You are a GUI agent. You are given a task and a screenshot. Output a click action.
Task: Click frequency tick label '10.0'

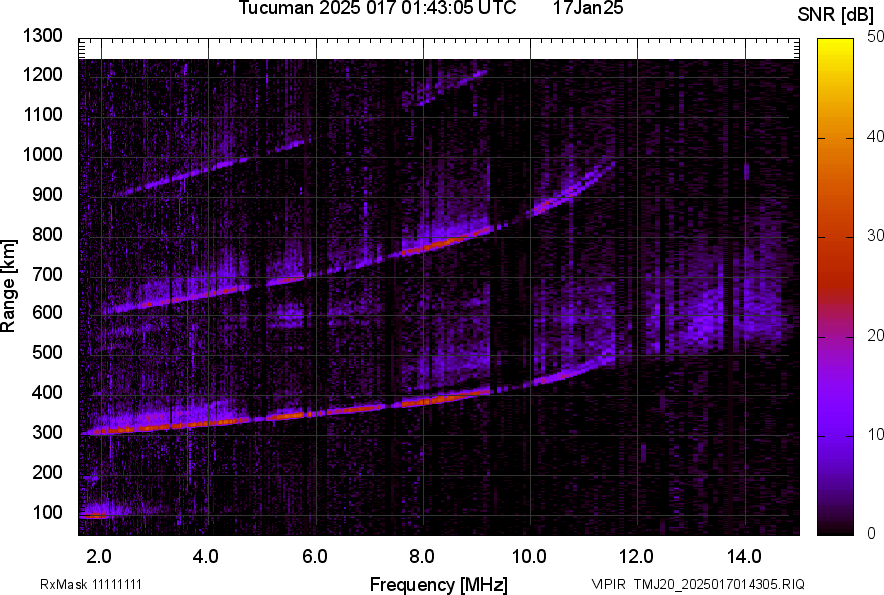(529, 557)
